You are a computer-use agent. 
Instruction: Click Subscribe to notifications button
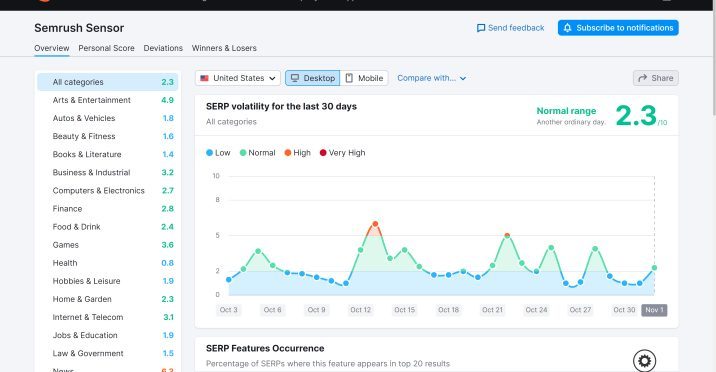[618, 28]
